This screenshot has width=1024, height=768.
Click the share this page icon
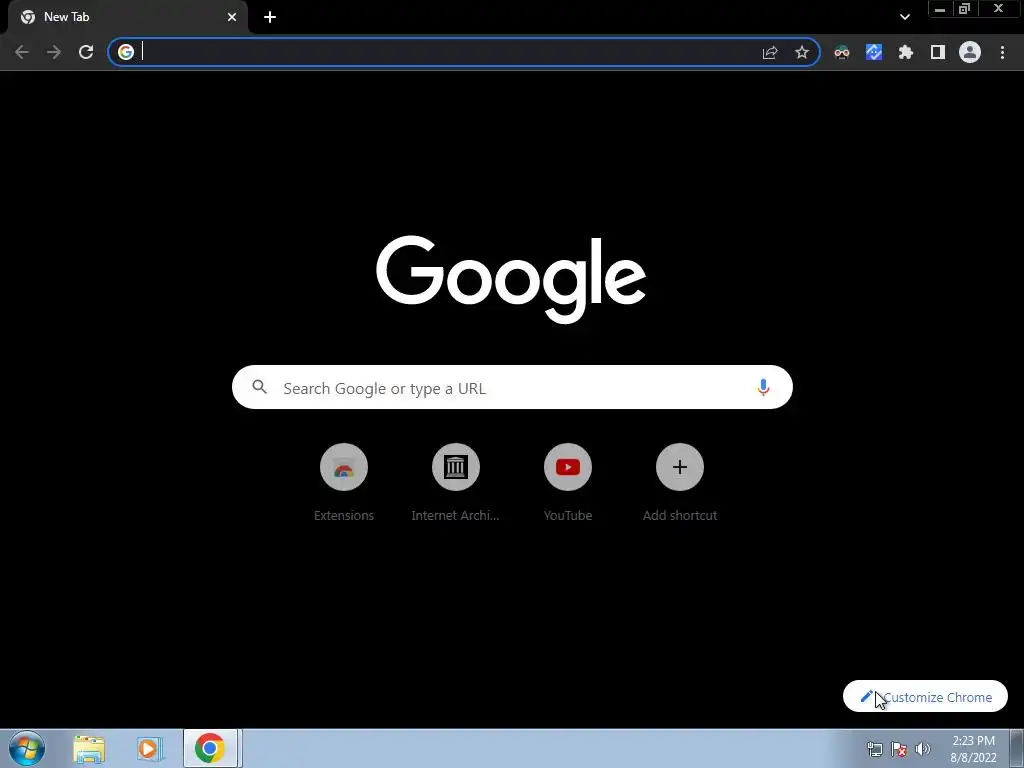pos(770,52)
